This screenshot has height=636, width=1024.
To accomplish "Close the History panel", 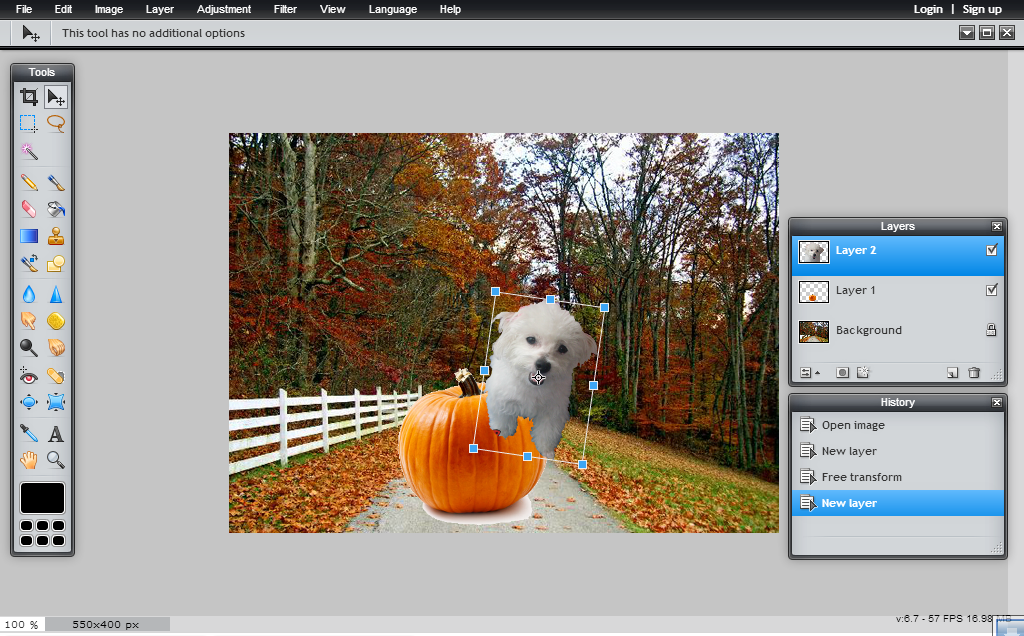I will coord(997,403).
